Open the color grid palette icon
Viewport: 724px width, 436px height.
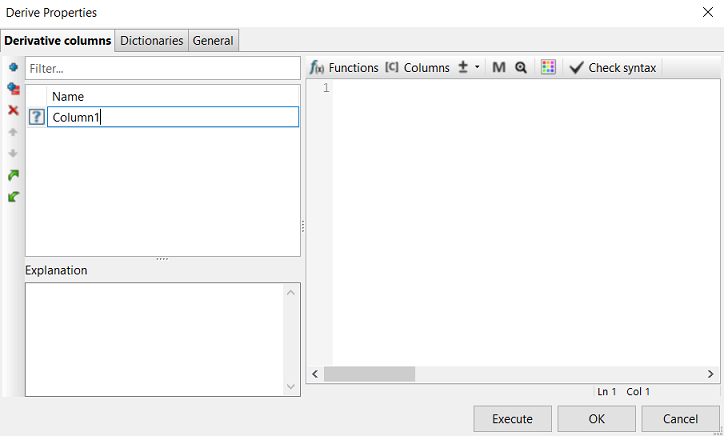[x=548, y=68]
